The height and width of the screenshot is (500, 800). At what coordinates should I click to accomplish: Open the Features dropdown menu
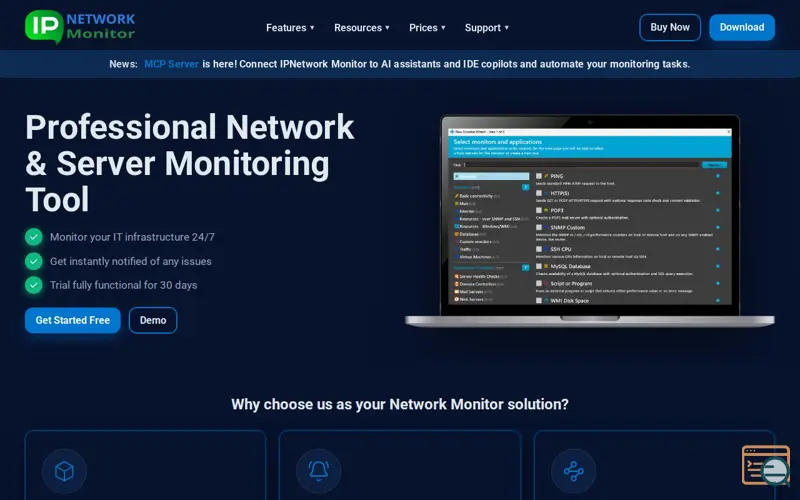pos(290,28)
